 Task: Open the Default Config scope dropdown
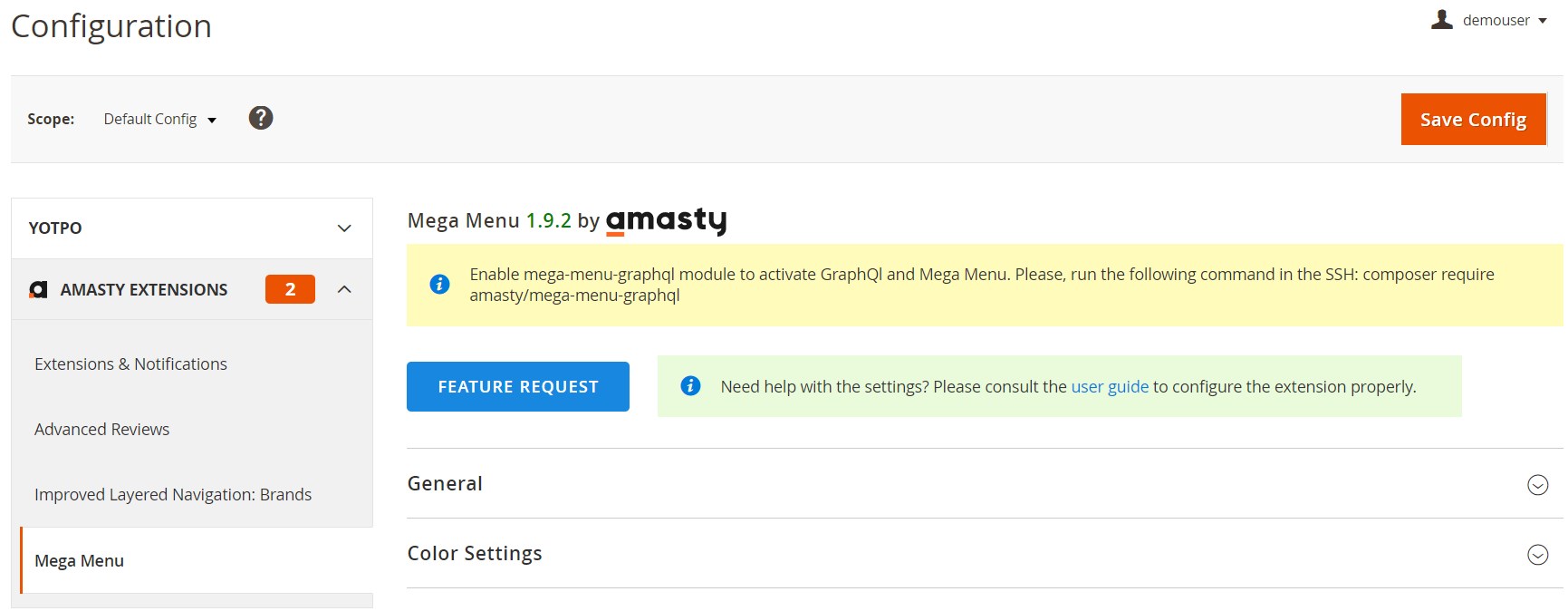[x=159, y=119]
